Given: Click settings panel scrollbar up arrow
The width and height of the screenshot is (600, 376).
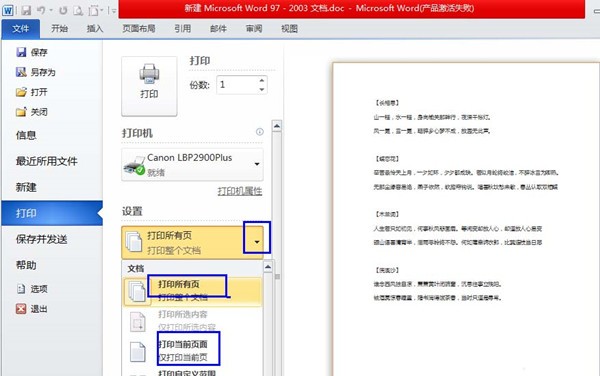Looking at the screenshot, I should 277,126.
